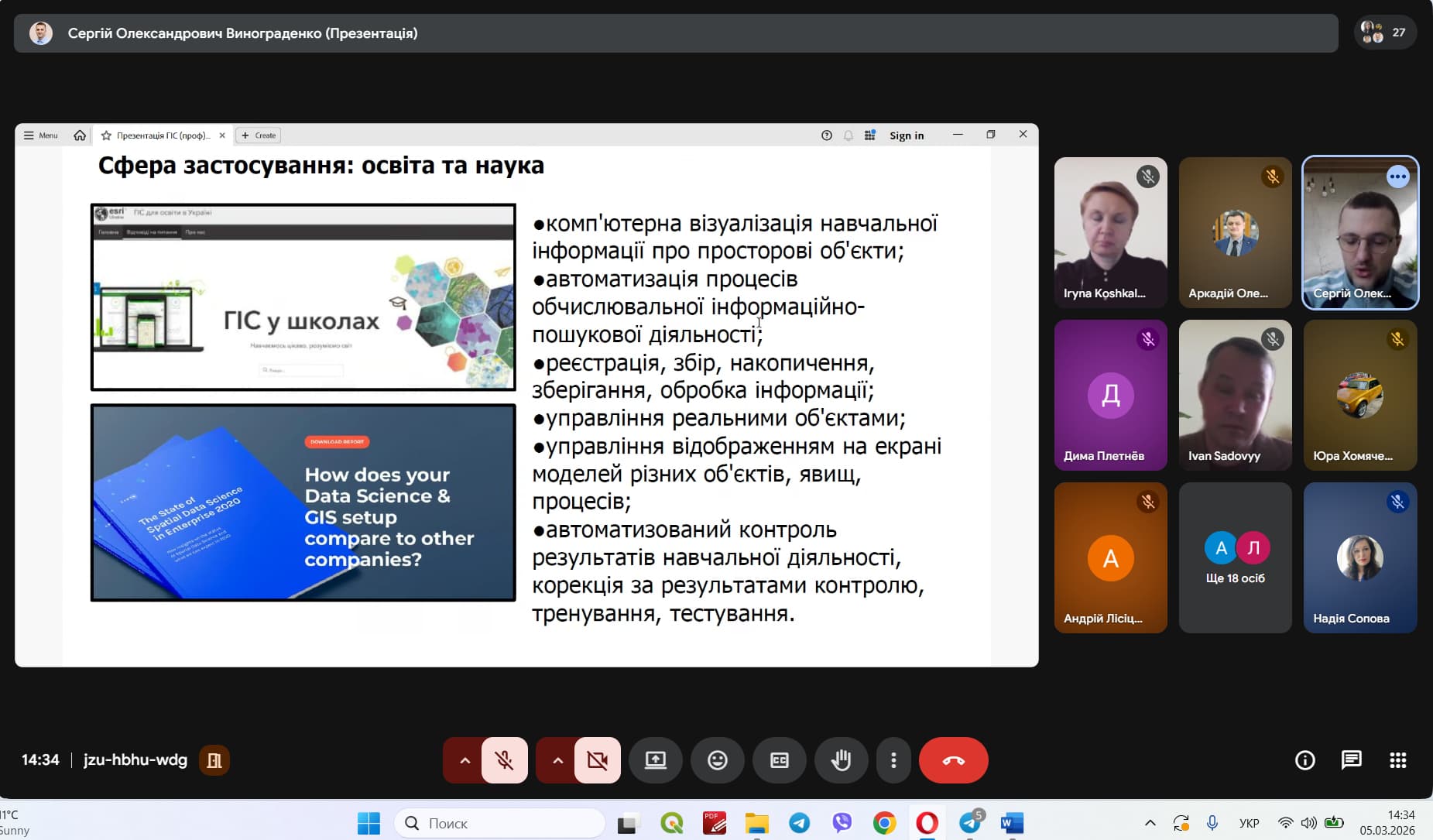Expand video settings arrow
Screen dimensions: 1433x840
click(x=557, y=760)
